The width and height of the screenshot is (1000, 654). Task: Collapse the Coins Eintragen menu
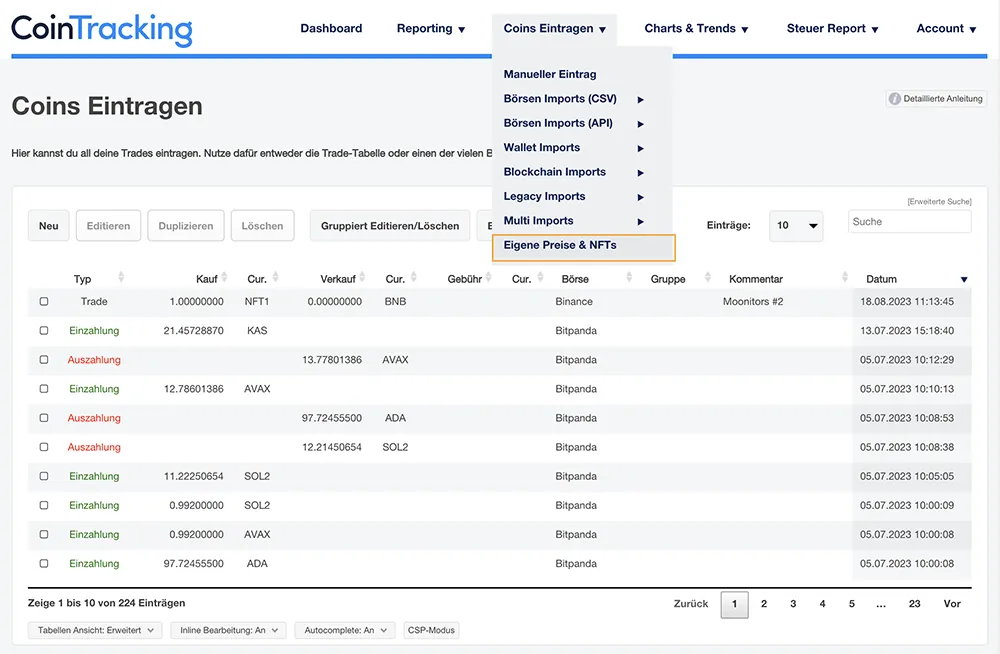(554, 29)
